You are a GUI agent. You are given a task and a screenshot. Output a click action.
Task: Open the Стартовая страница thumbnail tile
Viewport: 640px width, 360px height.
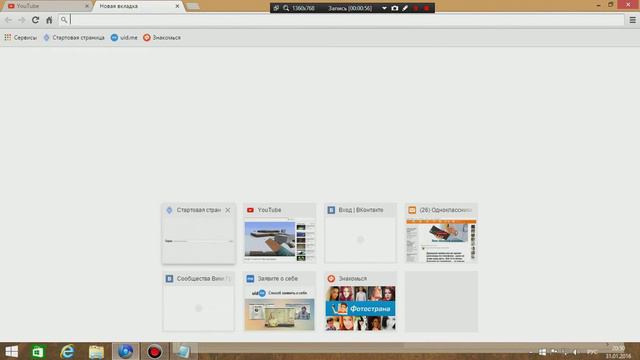click(x=199, y=233)
